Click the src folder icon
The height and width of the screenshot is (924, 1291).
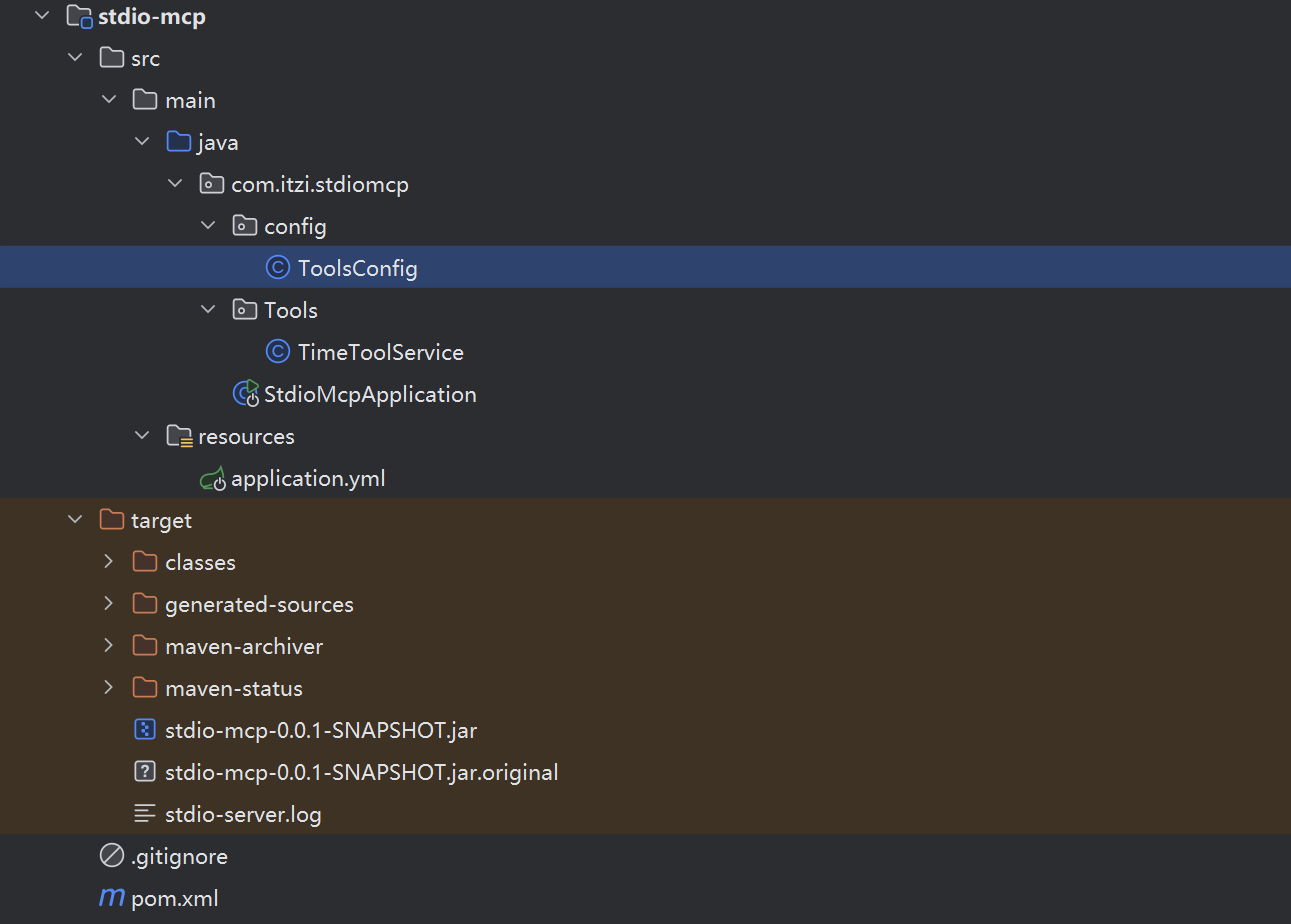click(x=112, y=58)
